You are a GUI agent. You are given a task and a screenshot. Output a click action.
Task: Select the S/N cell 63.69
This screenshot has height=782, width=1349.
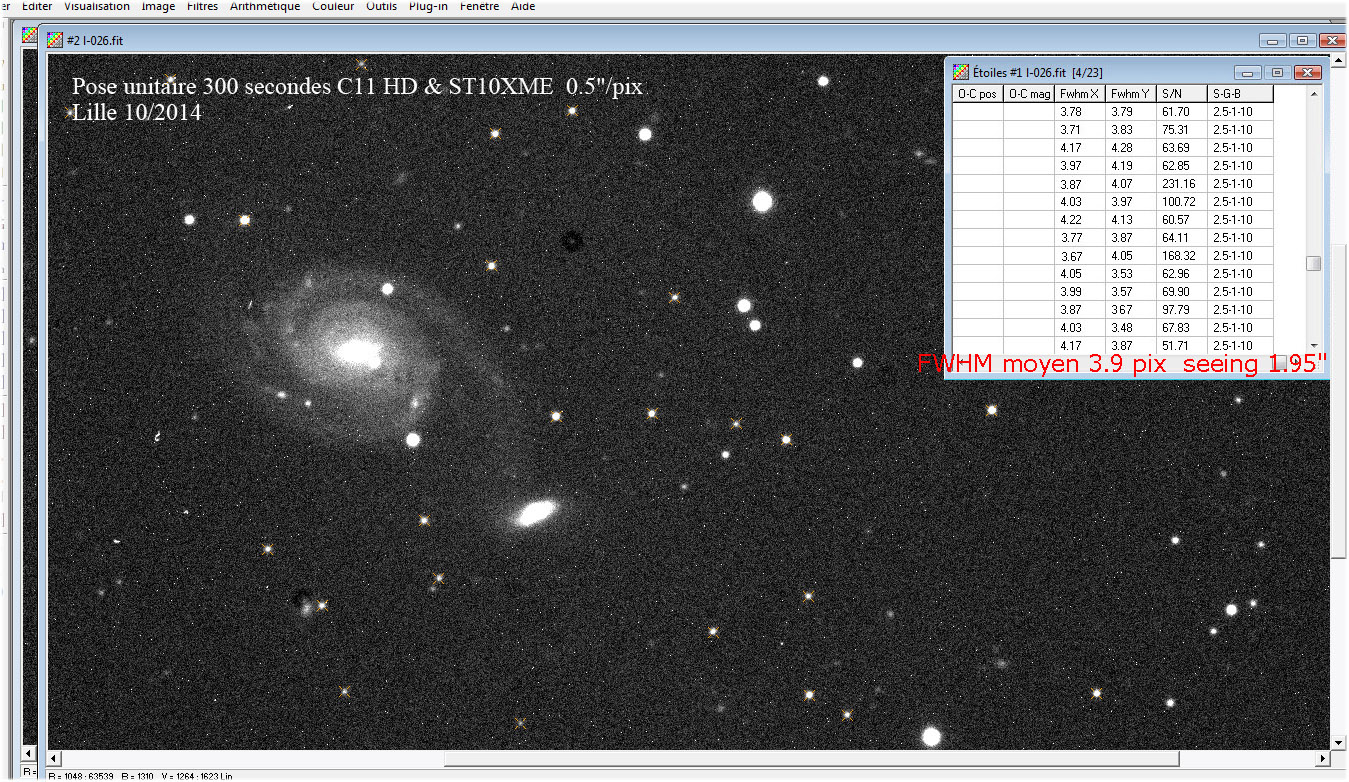point(1183,148)
